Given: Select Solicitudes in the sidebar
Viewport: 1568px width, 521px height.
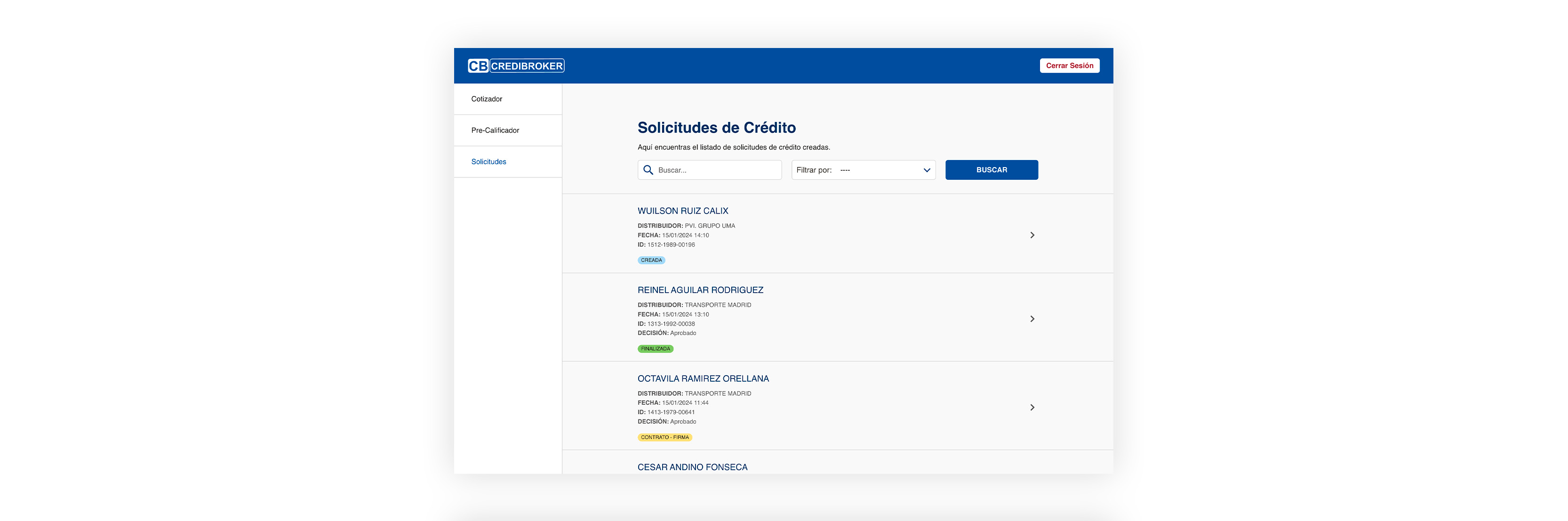Looking at the screenshot, I should pyautogui.click(x=488, y=162).
